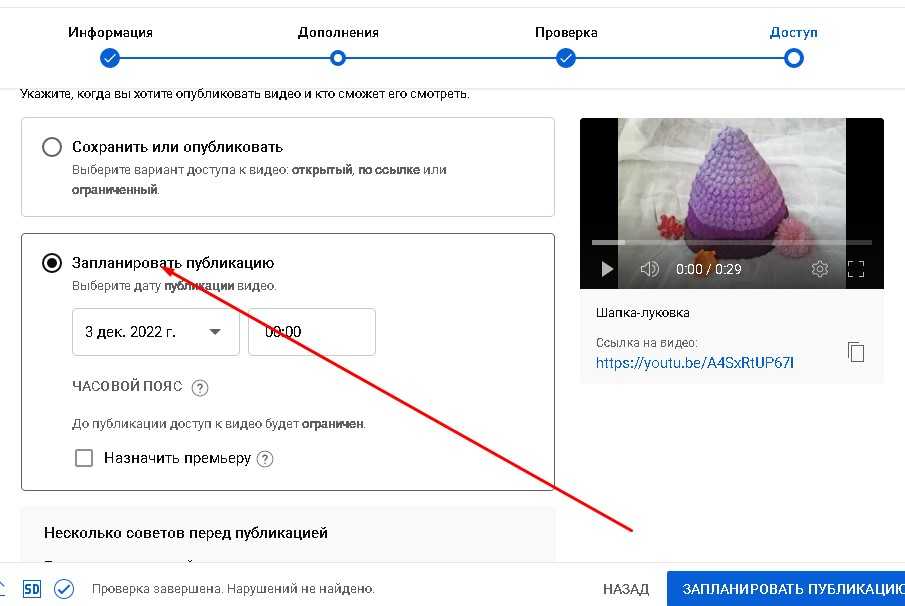Open video player settings gear
This screenshot has height=606, width=905.
(820, 269)
